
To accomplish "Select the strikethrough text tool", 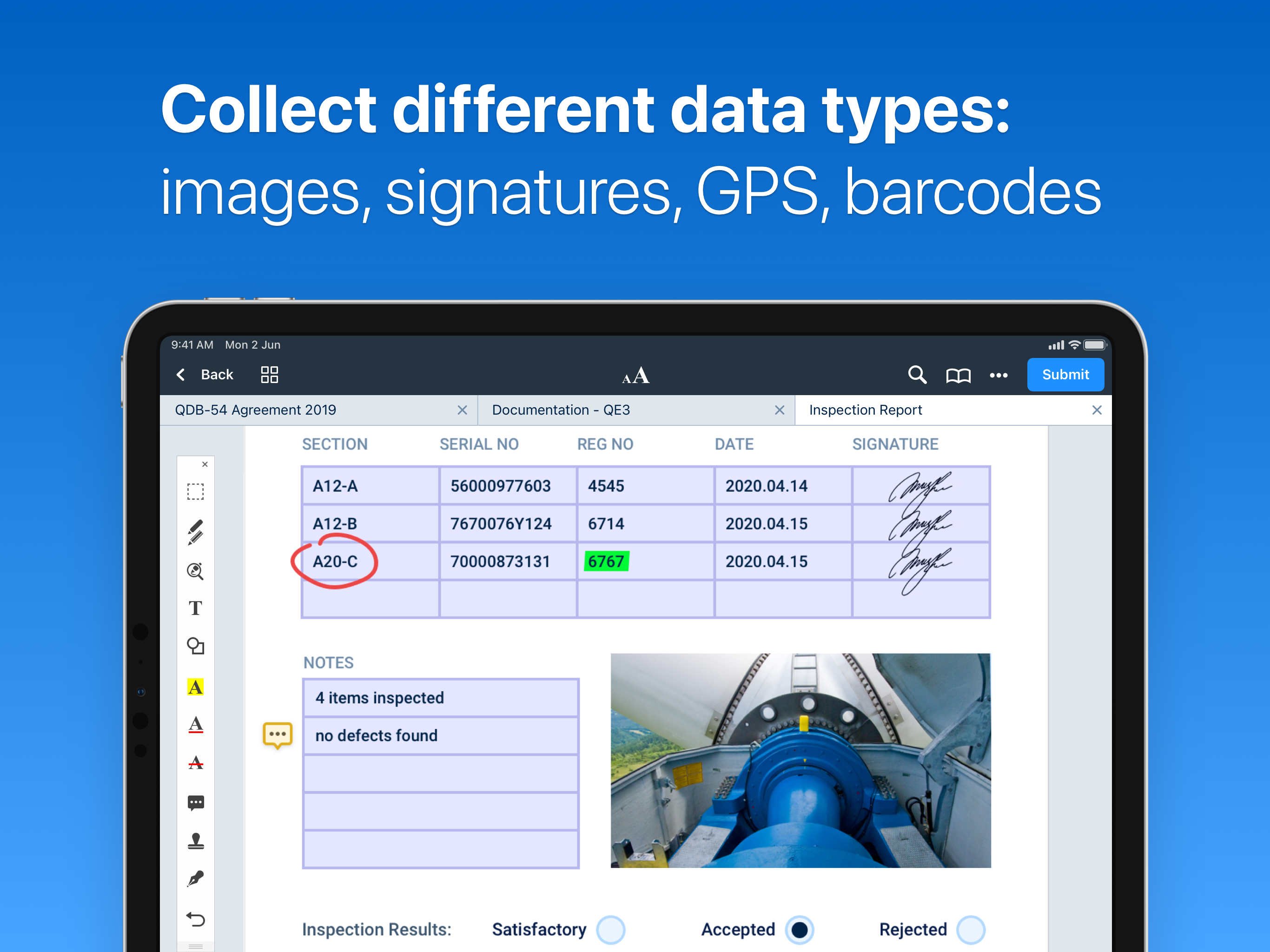I will (x=195, y=763).
